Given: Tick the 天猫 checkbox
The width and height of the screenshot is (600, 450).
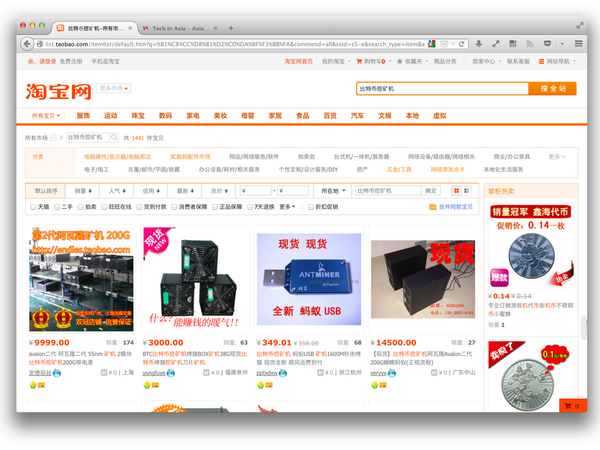Looking at the screenshot, I should 33,207.
